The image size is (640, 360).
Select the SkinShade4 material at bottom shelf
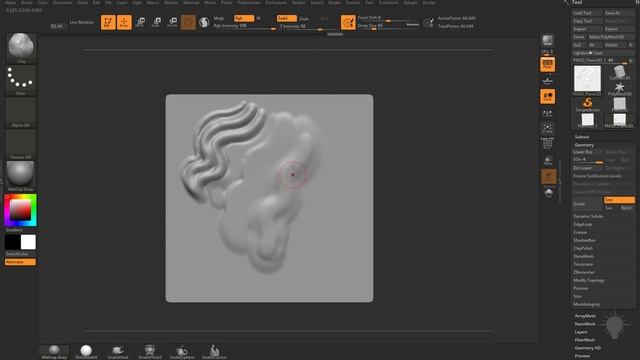86,351
